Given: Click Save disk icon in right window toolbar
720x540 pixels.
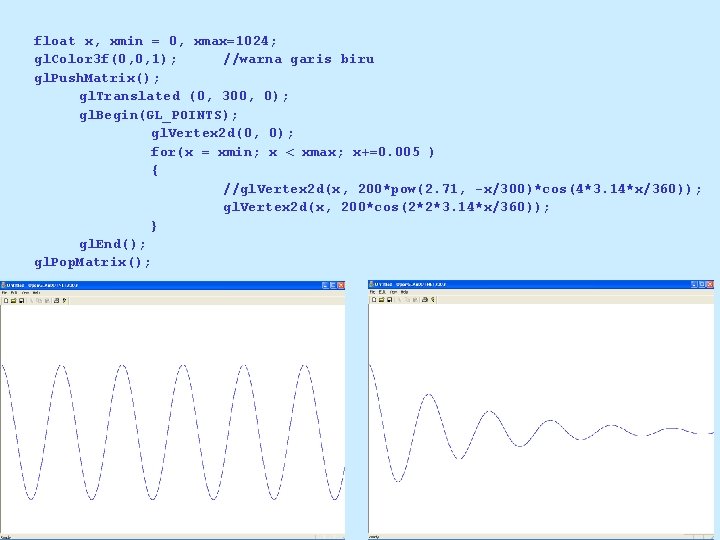Looking at the screenshot, I should pos(389,300).
